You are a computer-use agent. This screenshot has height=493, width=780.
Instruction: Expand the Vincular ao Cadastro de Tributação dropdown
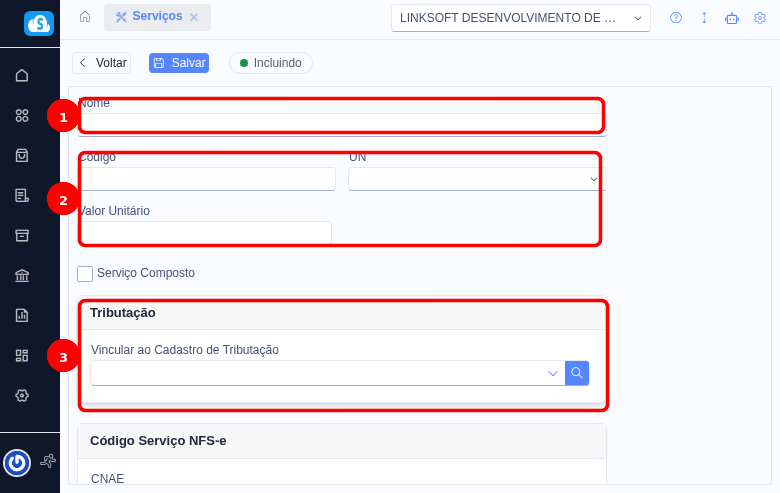click(552, 373)
